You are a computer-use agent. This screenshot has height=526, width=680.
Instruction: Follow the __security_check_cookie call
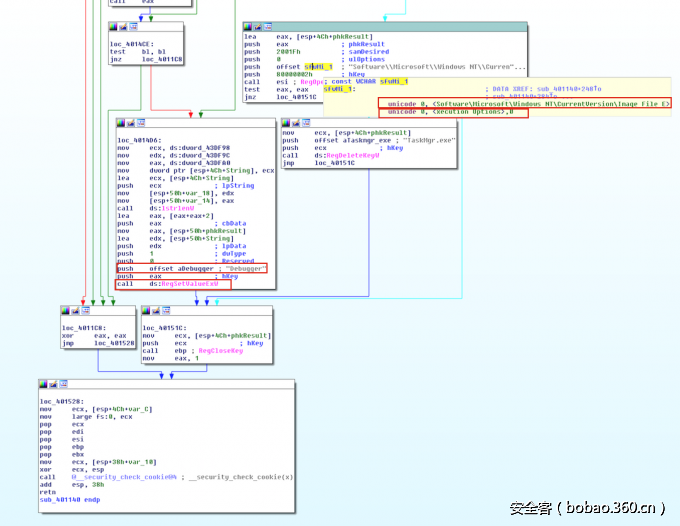click(113, 477)
